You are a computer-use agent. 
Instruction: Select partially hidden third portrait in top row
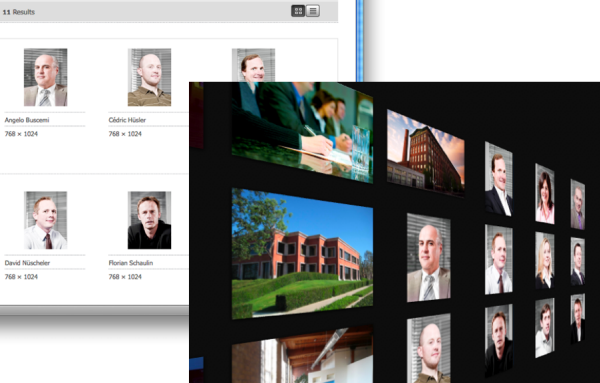[x=253, y=65]
